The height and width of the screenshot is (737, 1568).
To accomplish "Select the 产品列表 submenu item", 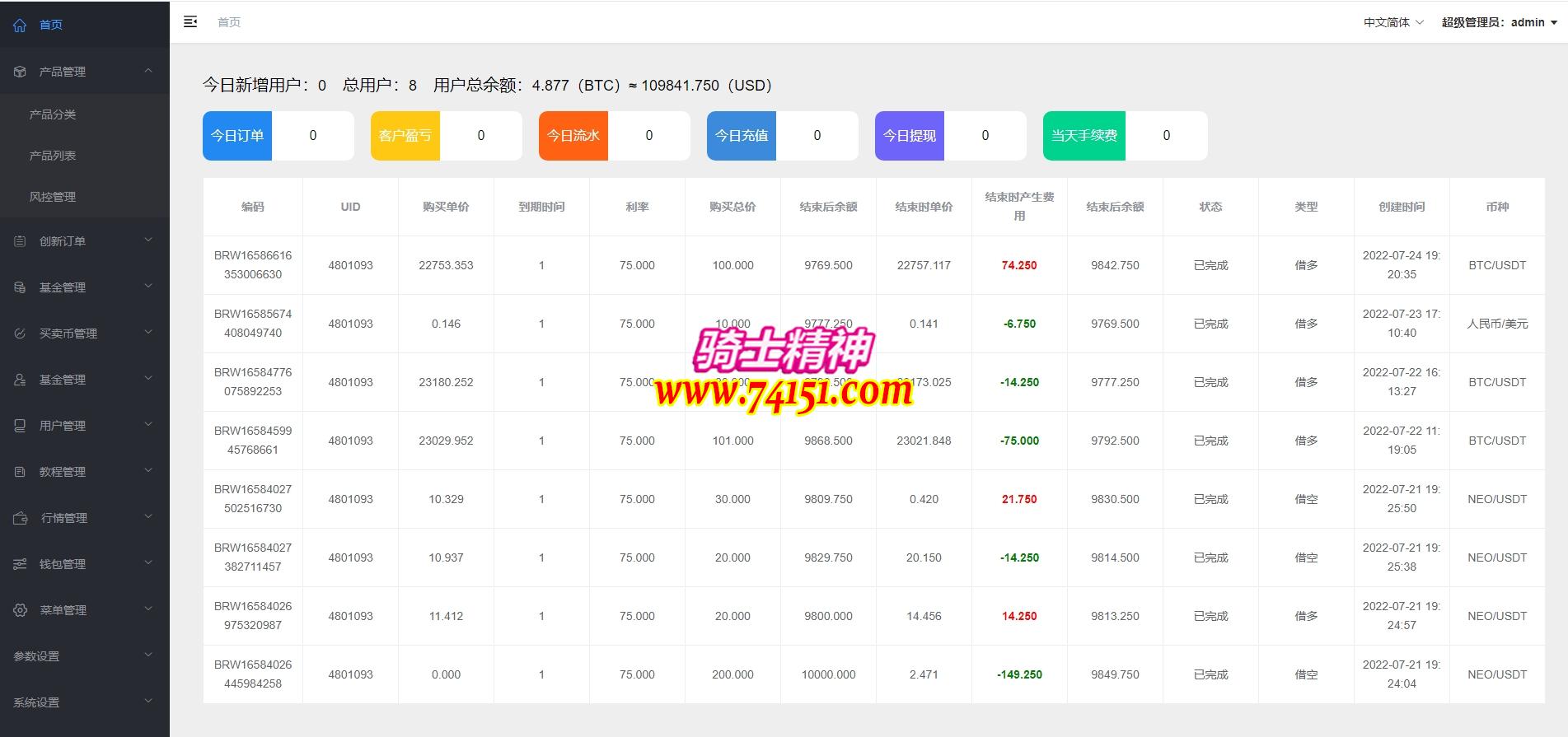I will (x=53, y=156).
